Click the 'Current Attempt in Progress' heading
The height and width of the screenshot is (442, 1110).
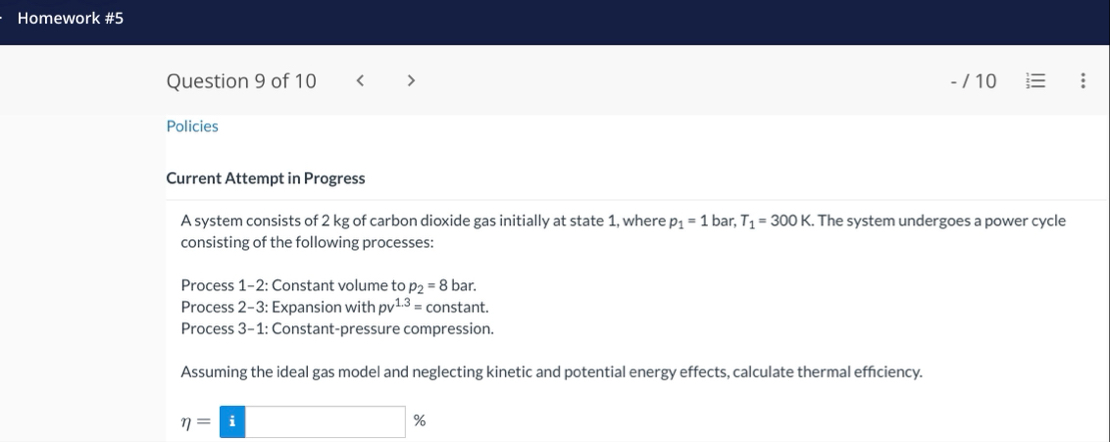click(x=265, y=178)
